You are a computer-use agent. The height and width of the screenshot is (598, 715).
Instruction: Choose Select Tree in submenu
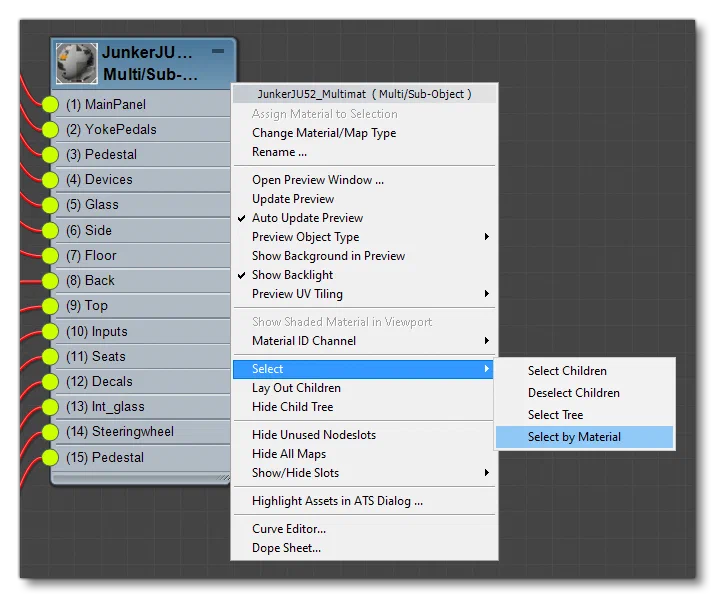click(585, 415)
